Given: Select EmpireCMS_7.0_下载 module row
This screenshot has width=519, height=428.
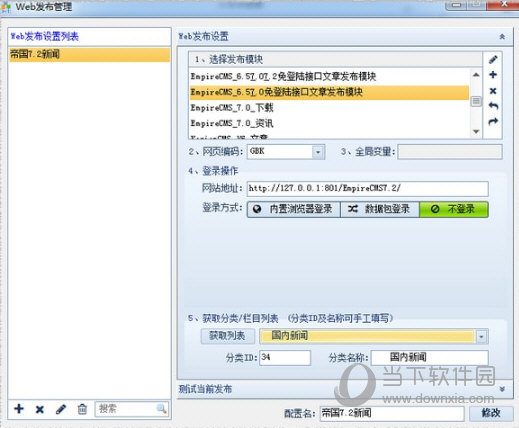Looking at the screenshot, I should click(x=329, y=108).
